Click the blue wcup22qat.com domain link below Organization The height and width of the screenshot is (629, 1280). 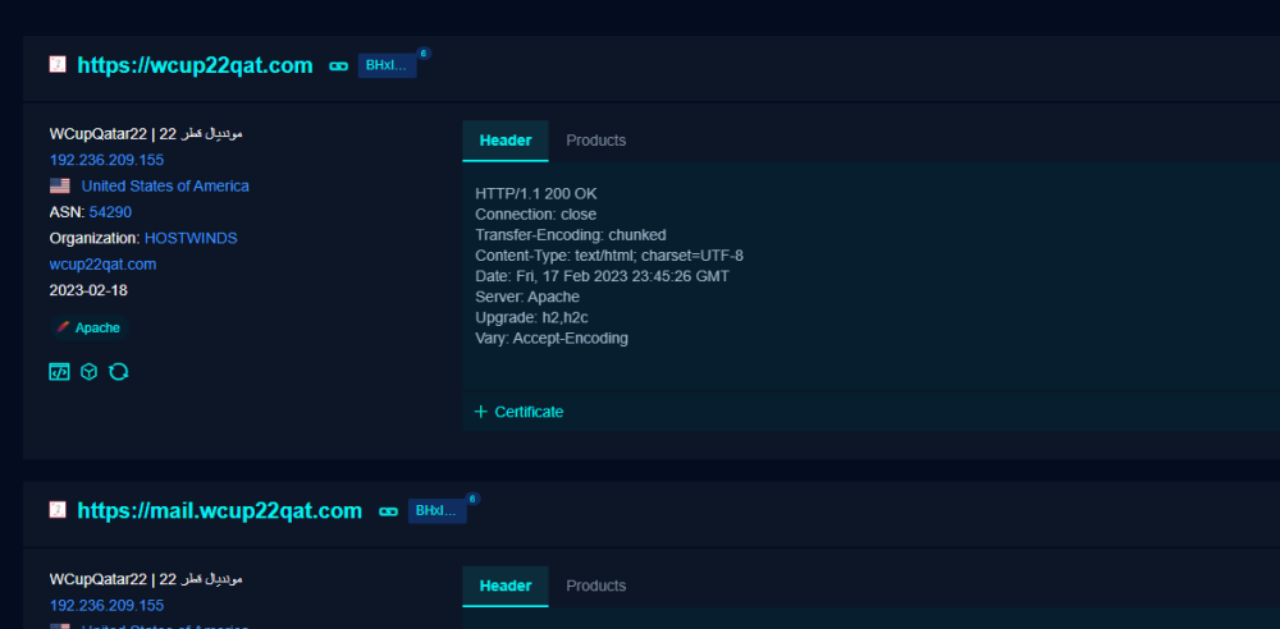coord(103,264)
